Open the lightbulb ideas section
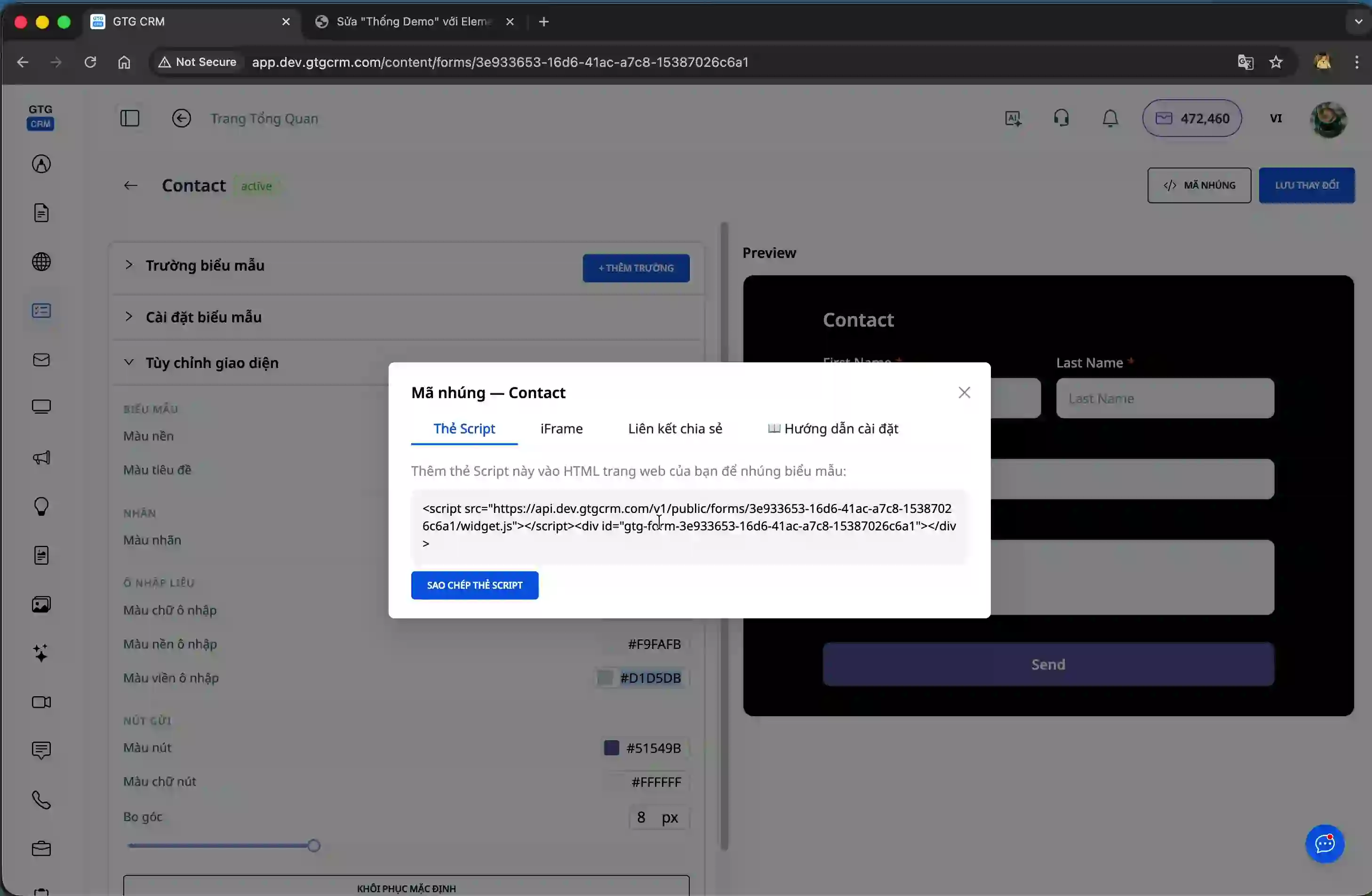Screen dimensions: 1372x896 click(x=41, y=506)
